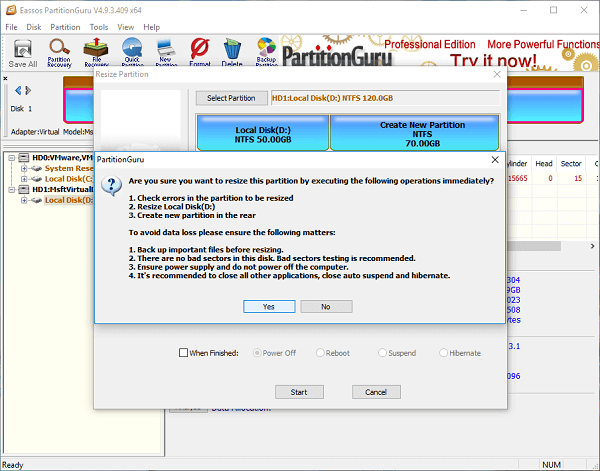Click the Delete partition toolbar icon
This screenshot has width=600, height=471.
click(232, 52)
